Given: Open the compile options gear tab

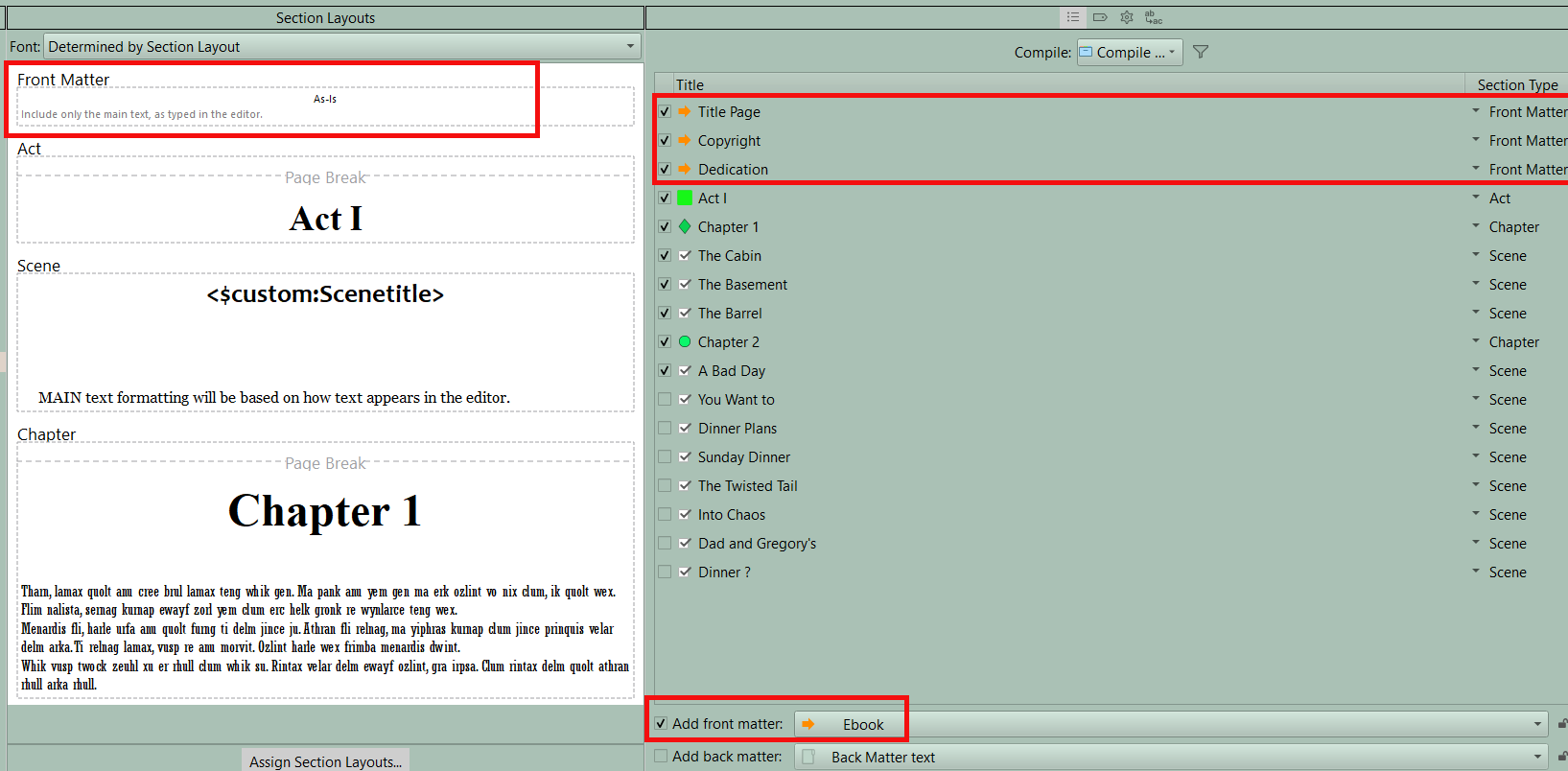Looking at the screenshot, I should (1127, 17).
